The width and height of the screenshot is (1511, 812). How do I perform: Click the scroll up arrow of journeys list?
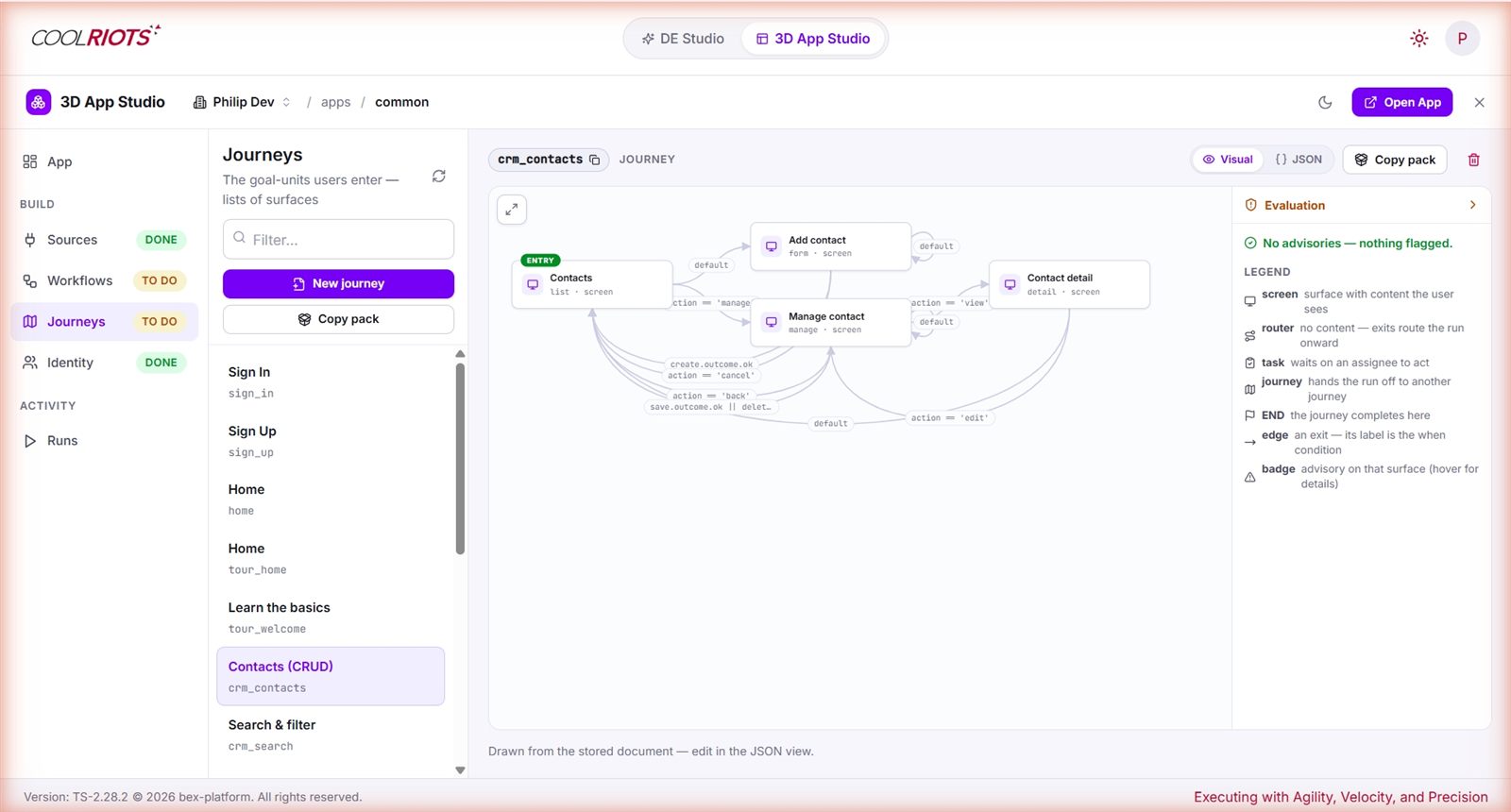[x=460, y=354]
